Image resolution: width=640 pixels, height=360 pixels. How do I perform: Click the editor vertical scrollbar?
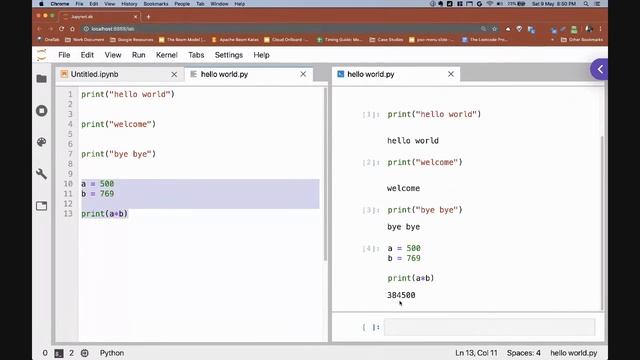[x=325, y=174]
